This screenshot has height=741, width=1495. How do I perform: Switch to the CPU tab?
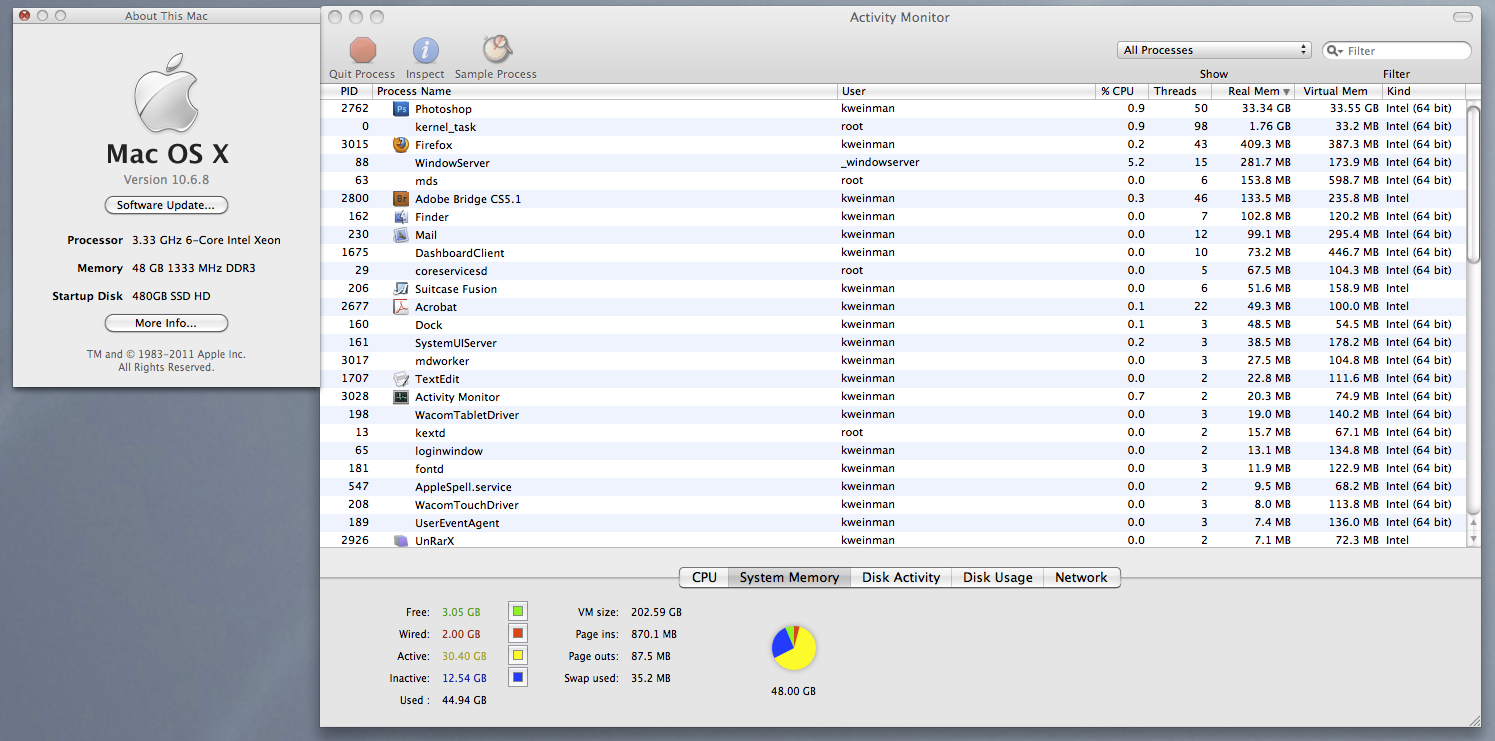pos(704,577)
